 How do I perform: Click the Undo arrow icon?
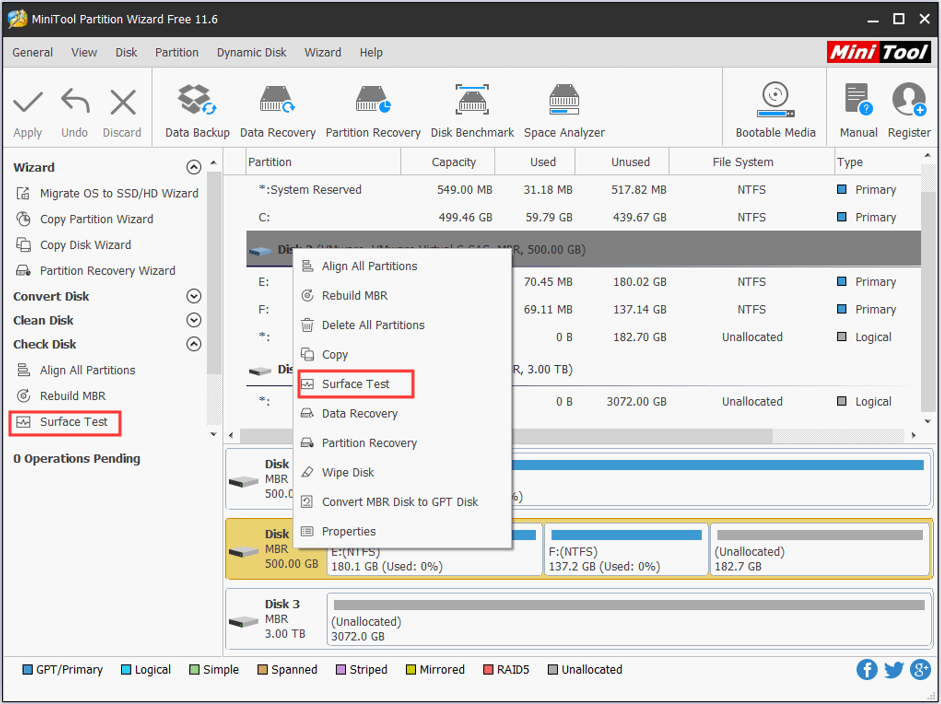(75, 101)
